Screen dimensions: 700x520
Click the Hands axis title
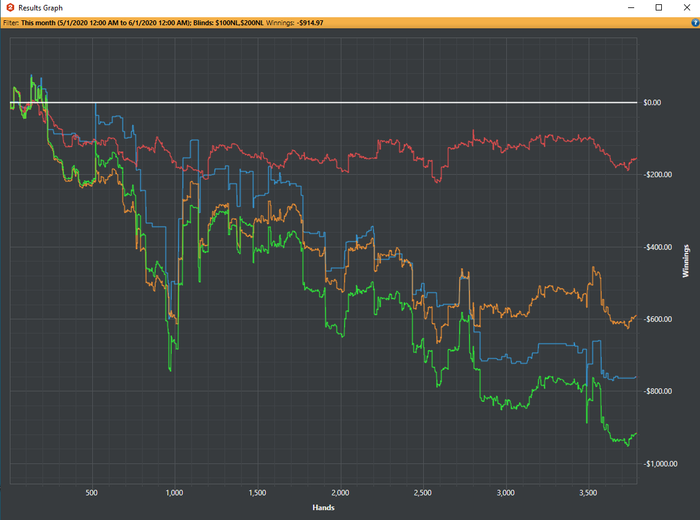point(323,508)
